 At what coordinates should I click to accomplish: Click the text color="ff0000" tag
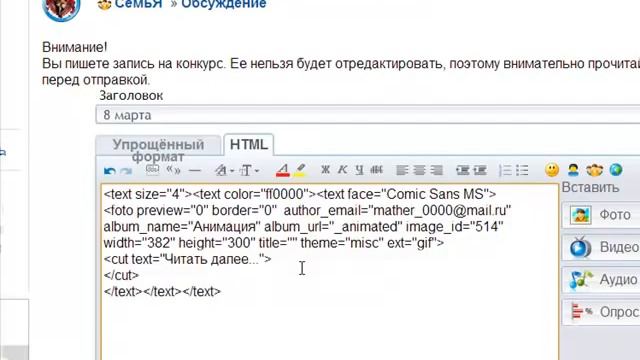coord(255,194)
